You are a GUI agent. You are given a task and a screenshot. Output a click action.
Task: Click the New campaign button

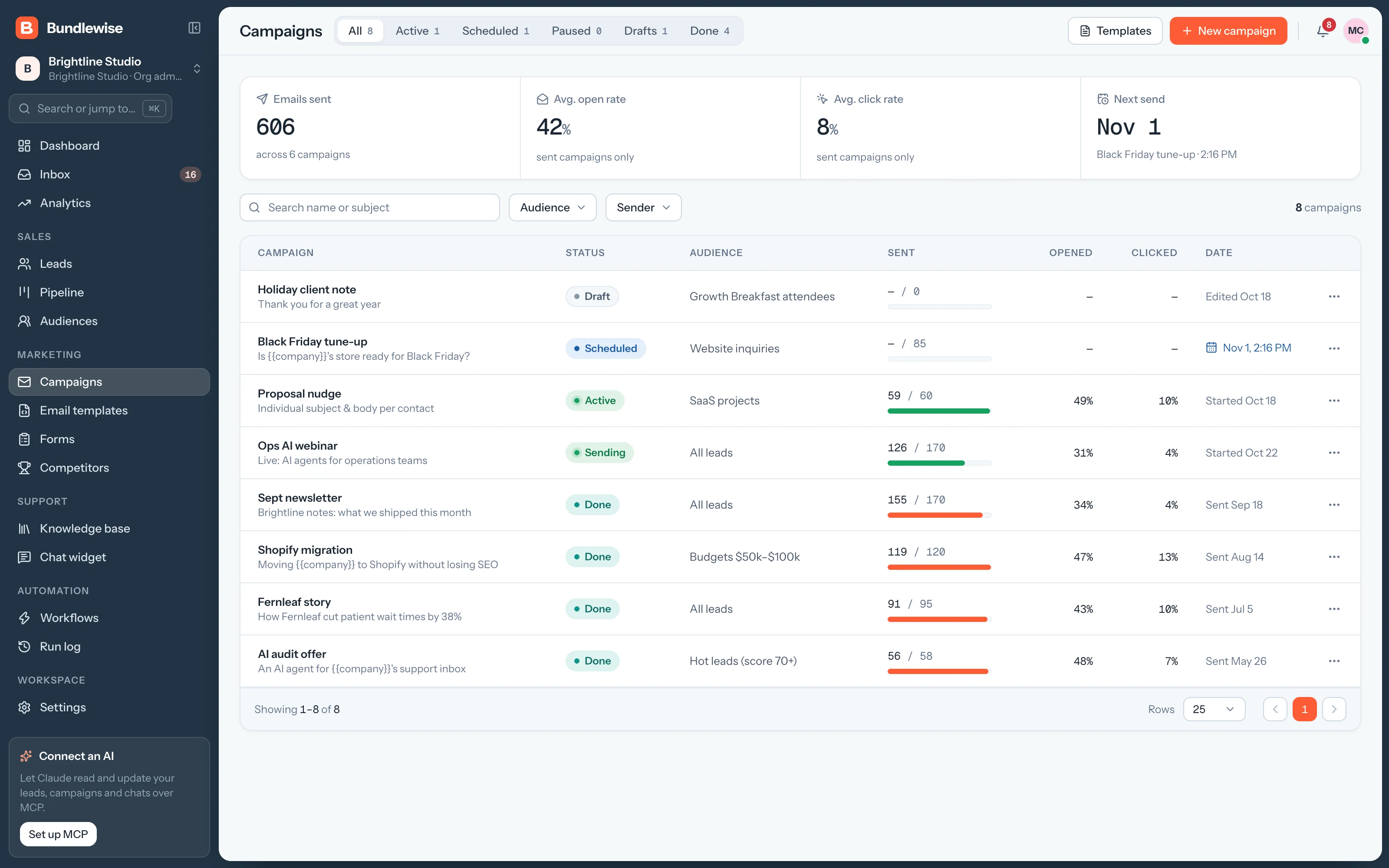(1228, 31)
